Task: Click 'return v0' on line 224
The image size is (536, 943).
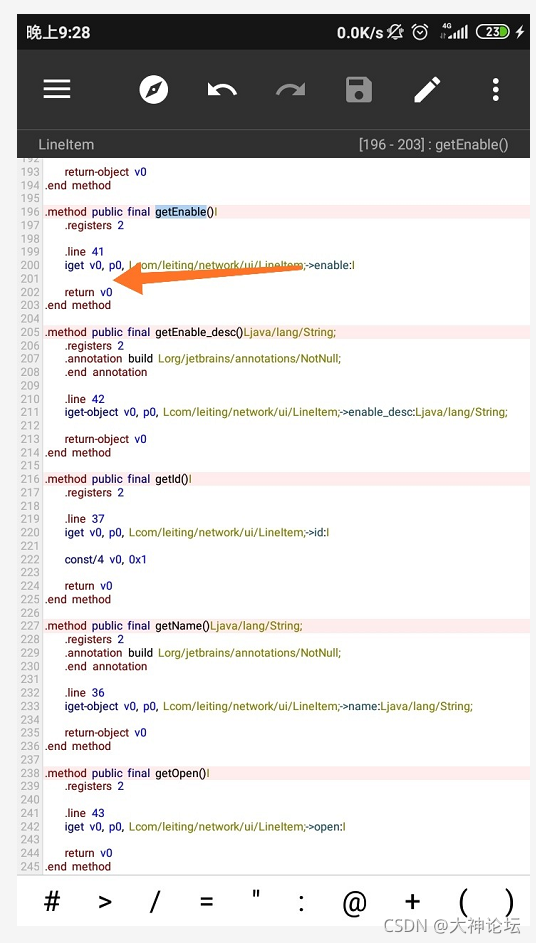Action: [88, 586]
